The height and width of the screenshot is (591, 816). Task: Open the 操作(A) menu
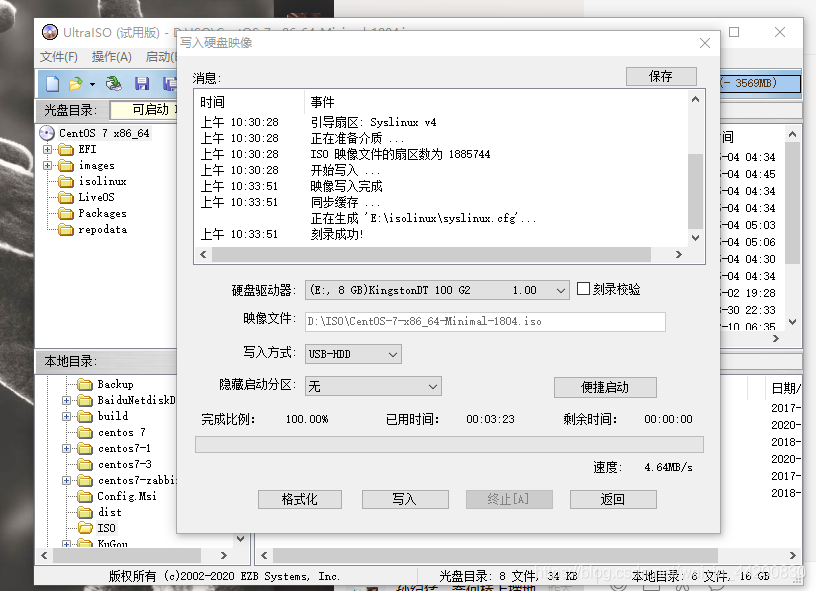[x=111, y=57]
